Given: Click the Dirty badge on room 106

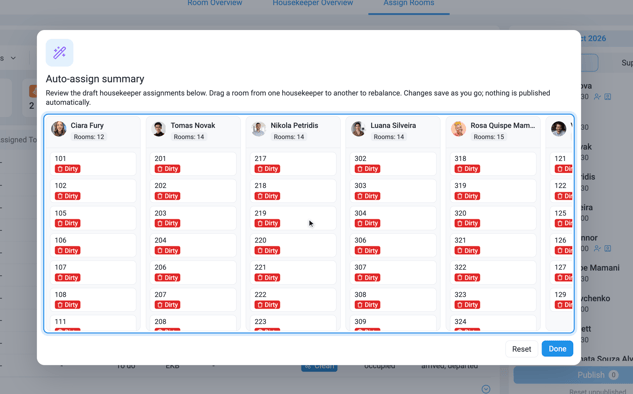Looking at the screenshot, I should click(x=68, y=251).
